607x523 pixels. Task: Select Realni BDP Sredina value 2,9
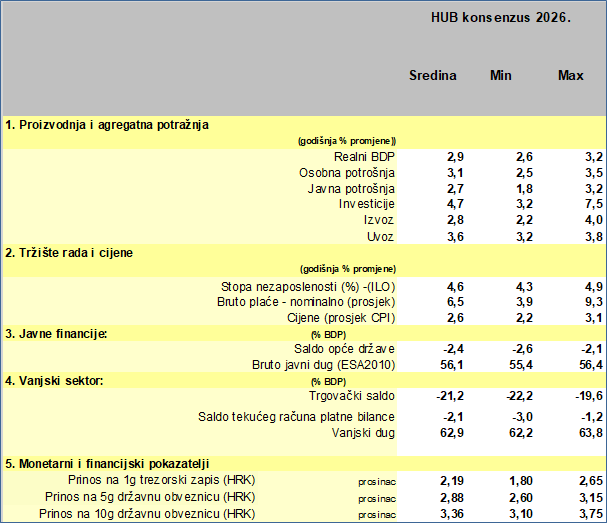pyautogui.click(x=455, y=156)
